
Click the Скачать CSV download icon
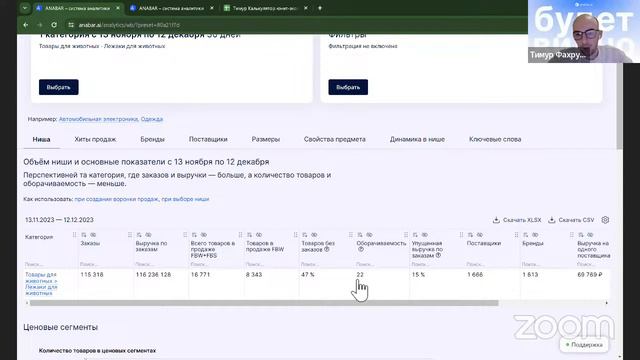(552, 220)
